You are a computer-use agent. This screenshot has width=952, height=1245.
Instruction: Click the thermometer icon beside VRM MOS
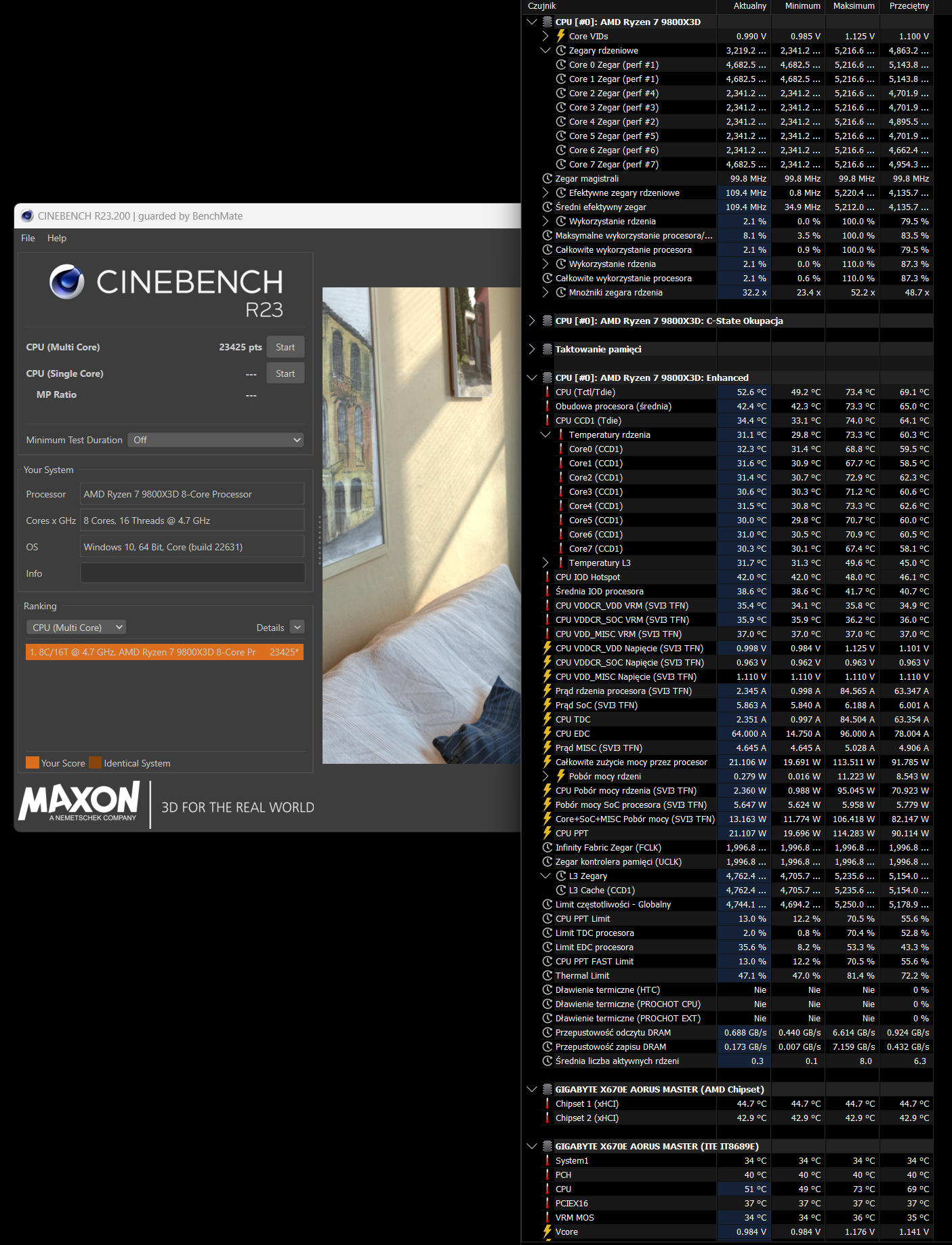tap(547, 1217)
